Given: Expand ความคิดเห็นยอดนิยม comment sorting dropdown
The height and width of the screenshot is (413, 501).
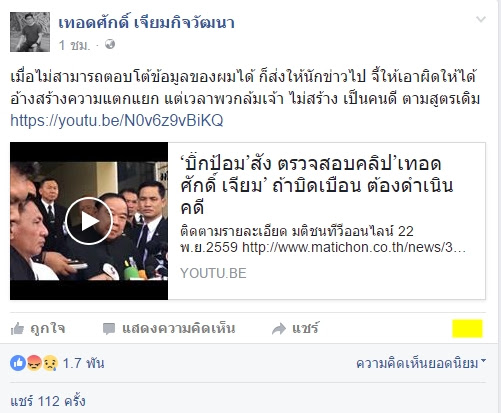Looking at the screenshot, I should 421,363.
